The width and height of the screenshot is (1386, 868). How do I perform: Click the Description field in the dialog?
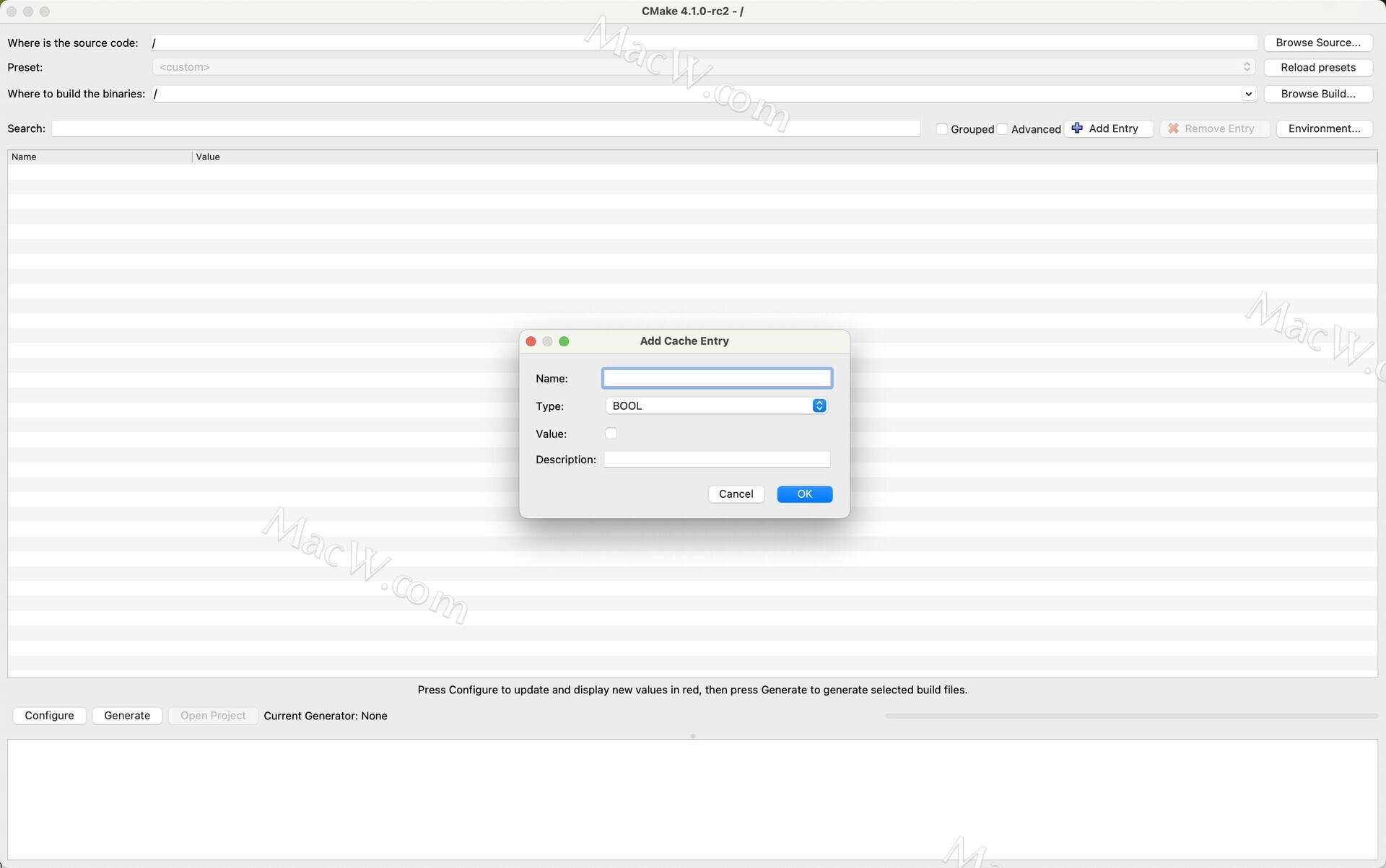[717, 460]
